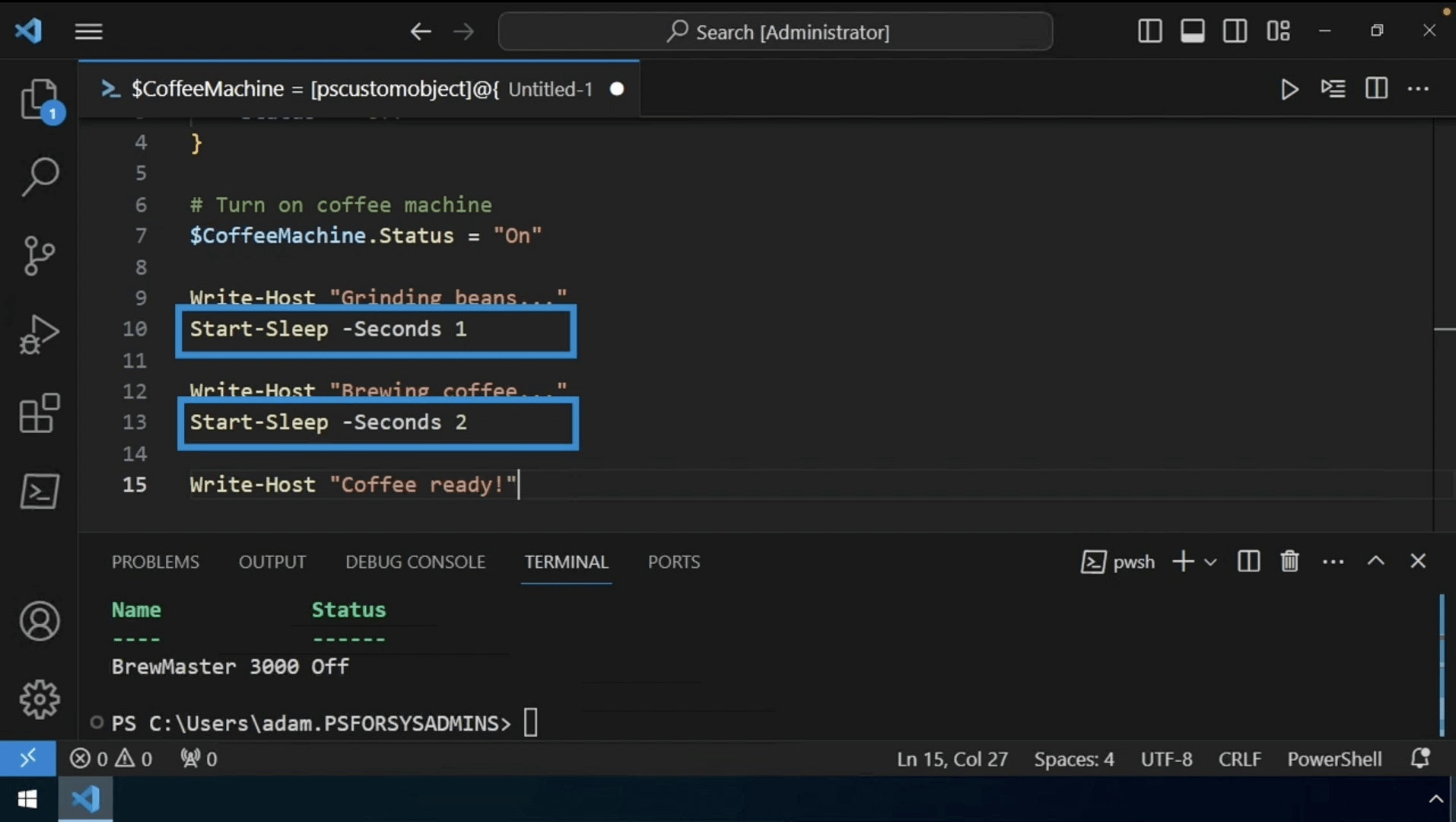Click forwarded ports indicator in status bar
The image size is (1456, 822).
click(x=199, y=759)
